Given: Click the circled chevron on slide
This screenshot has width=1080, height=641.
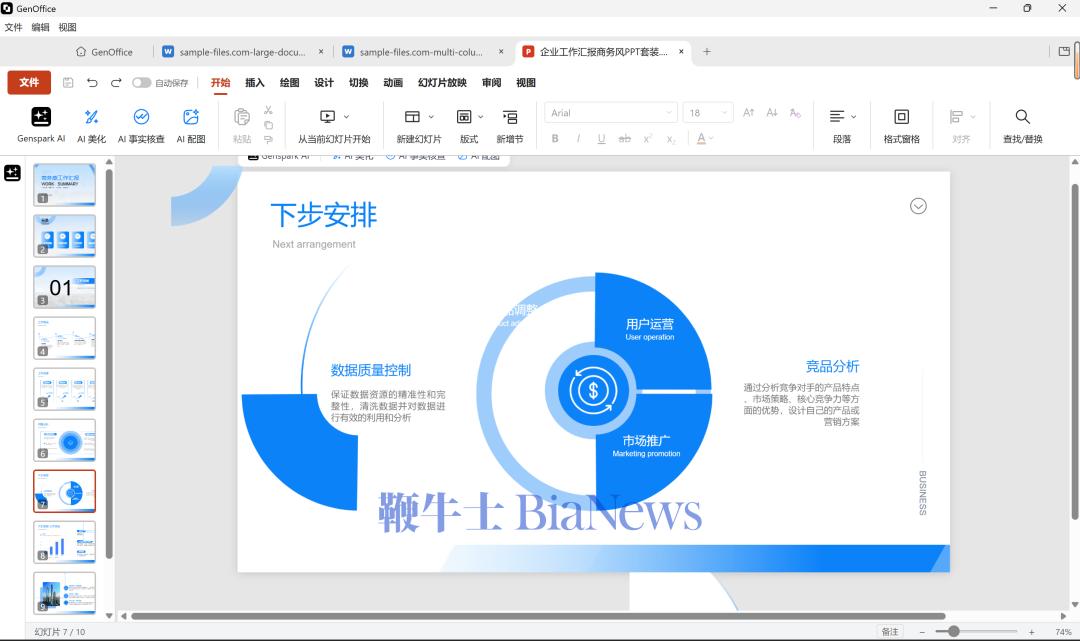Looking at the screenshot, I should pos(918,206).
